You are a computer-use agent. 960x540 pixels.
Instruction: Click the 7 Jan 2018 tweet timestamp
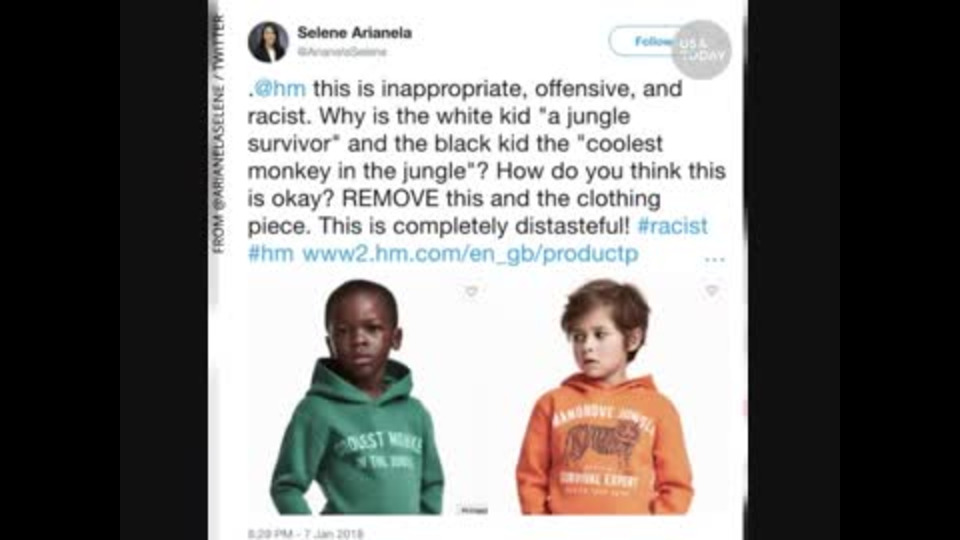point(306,534)
